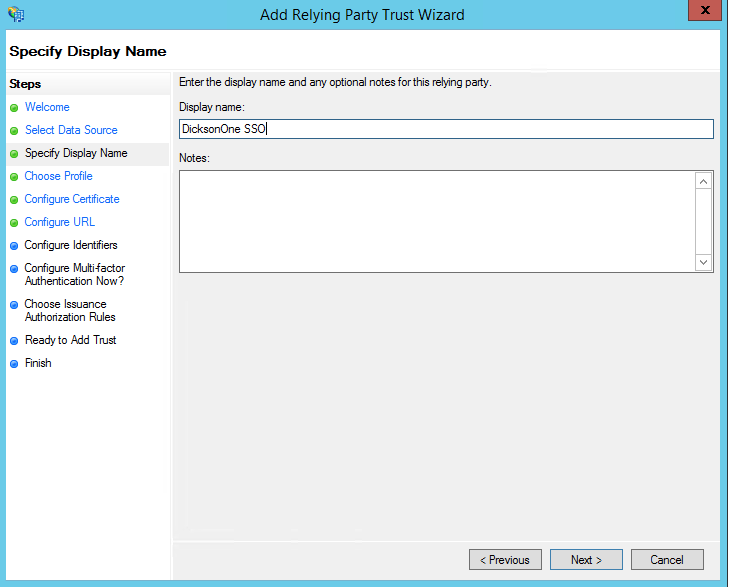729x587 pixels.
Task: Click the green bullet beside Specify Display Name
Action: [x=14, y=154]
